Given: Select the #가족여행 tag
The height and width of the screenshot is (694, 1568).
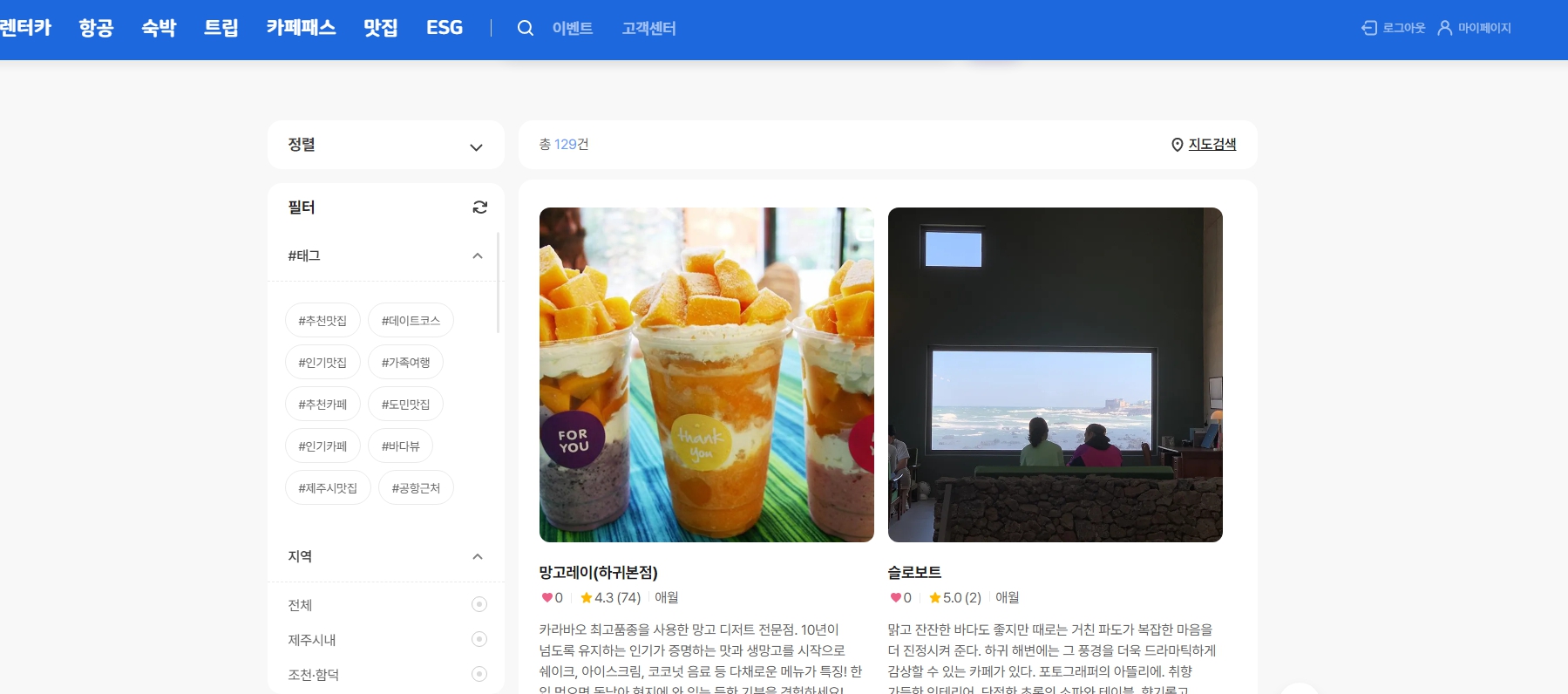Looking at the screenshot, I should tap(405, 362).
